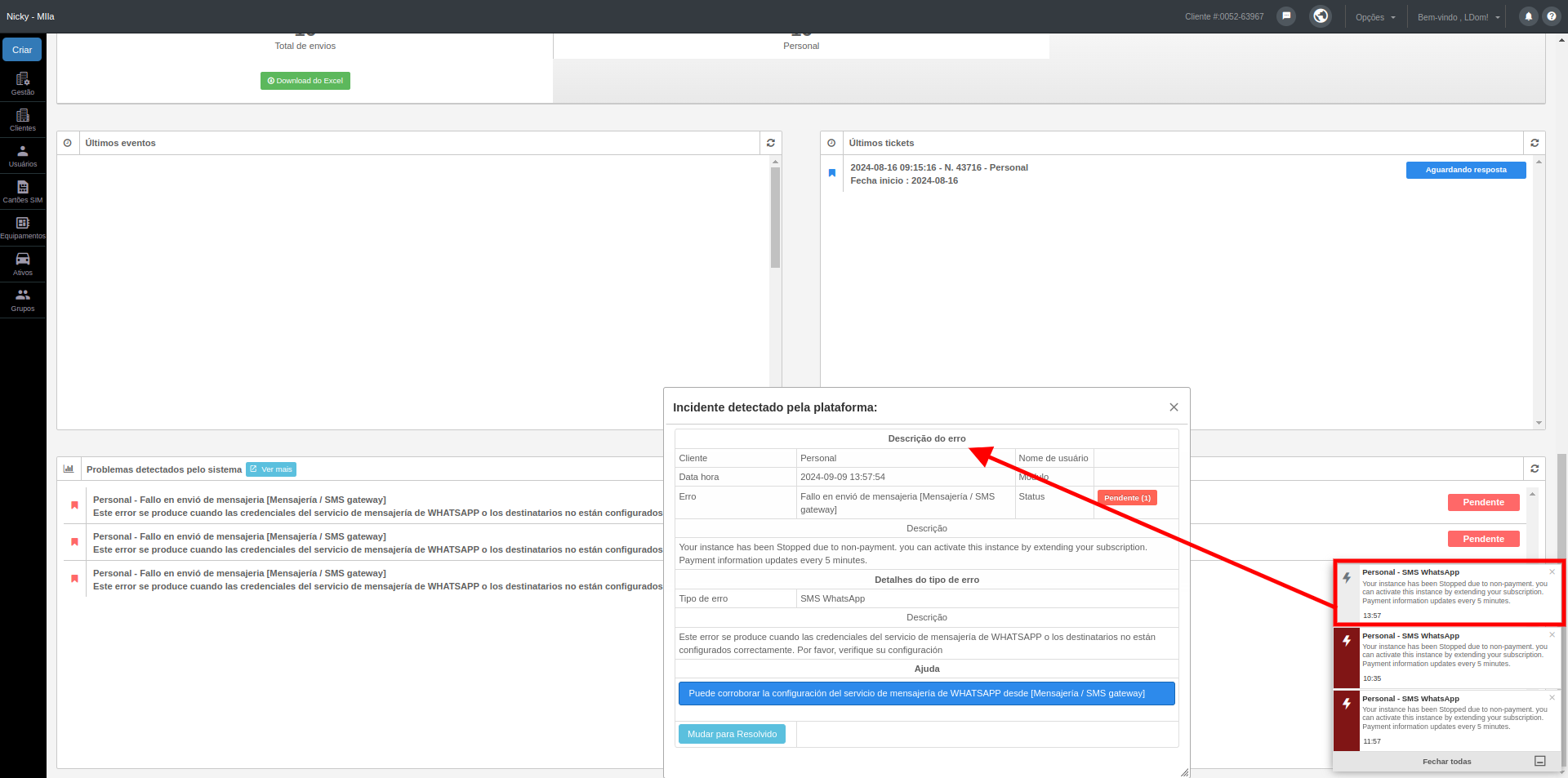
Task: Select the Ativos car icon
Action: tap(23, 260)
